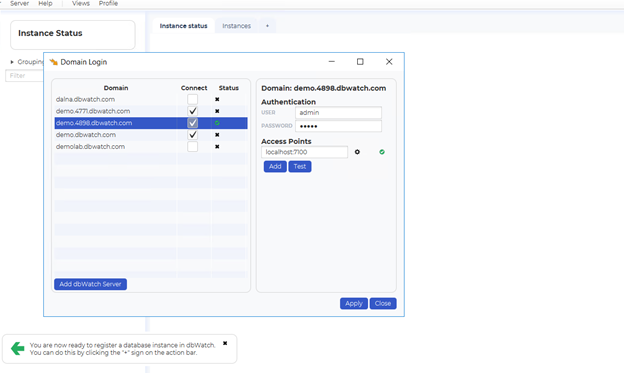The image size is (624, 373).
Task: Click Apply in Domain Login dialog
Action: click(x=354, y=303)
